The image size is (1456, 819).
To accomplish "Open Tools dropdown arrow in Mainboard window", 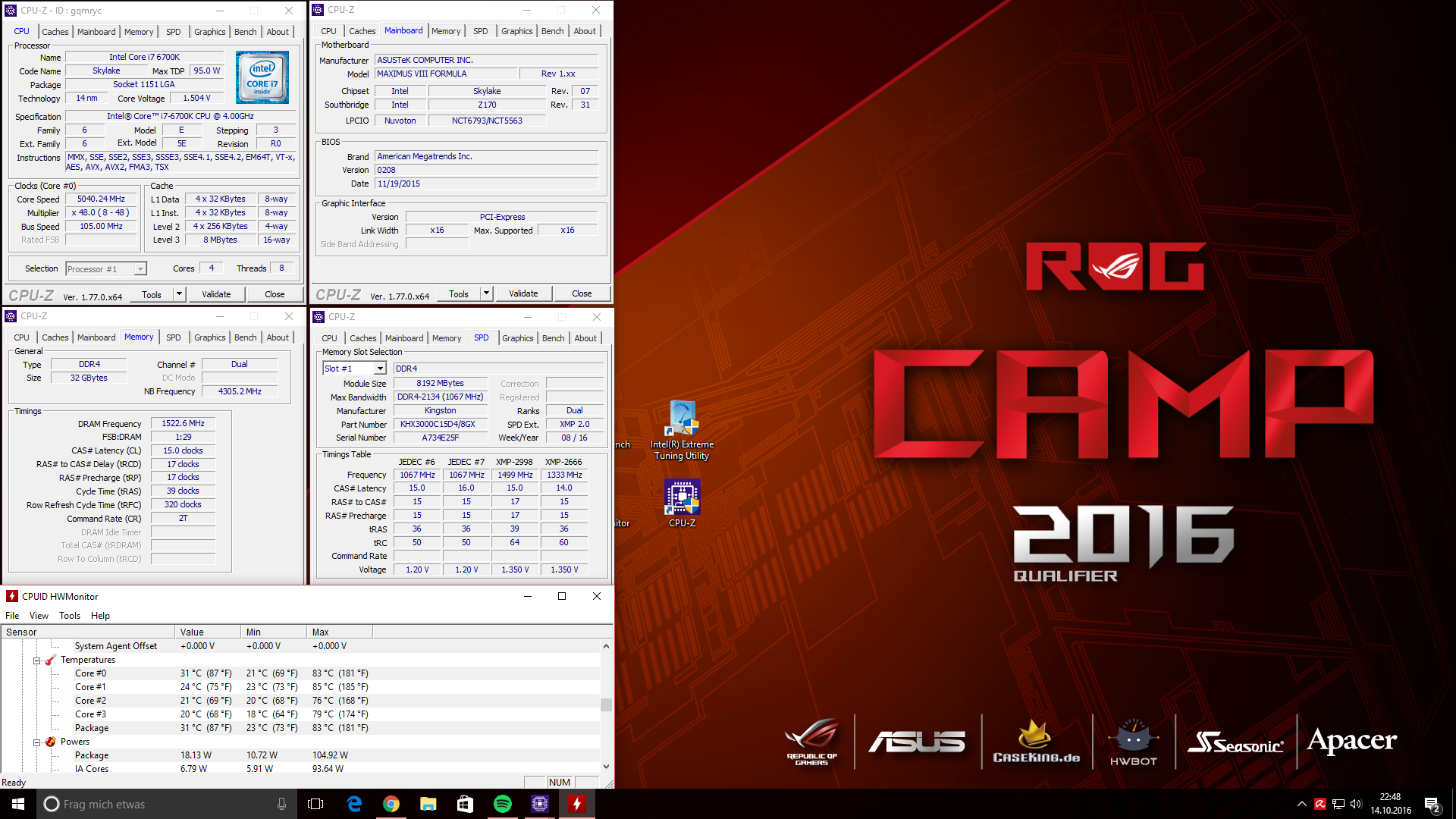I will 487,293.
